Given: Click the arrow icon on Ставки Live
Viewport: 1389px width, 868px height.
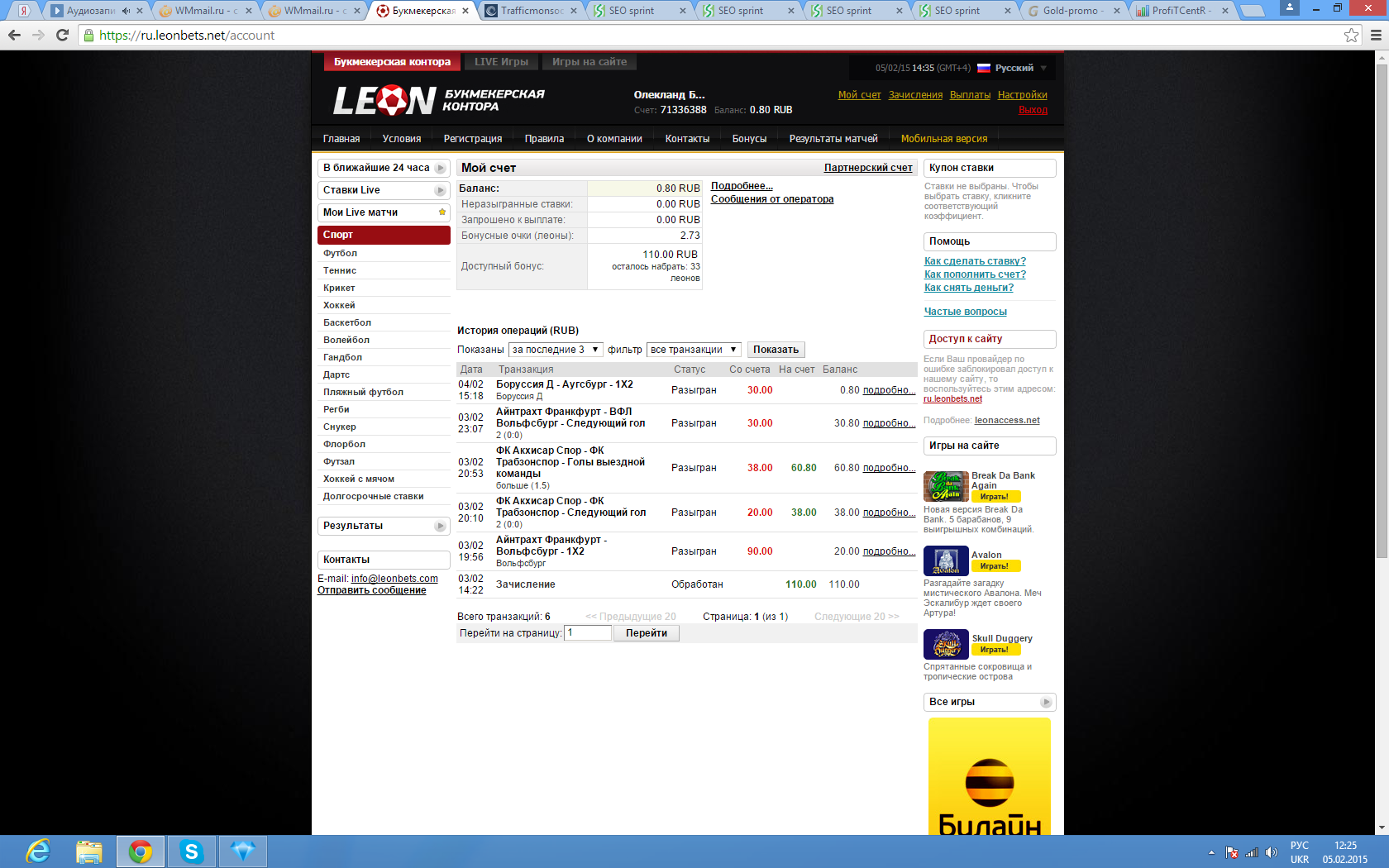Looking at the screenshot, I should 440,190.
